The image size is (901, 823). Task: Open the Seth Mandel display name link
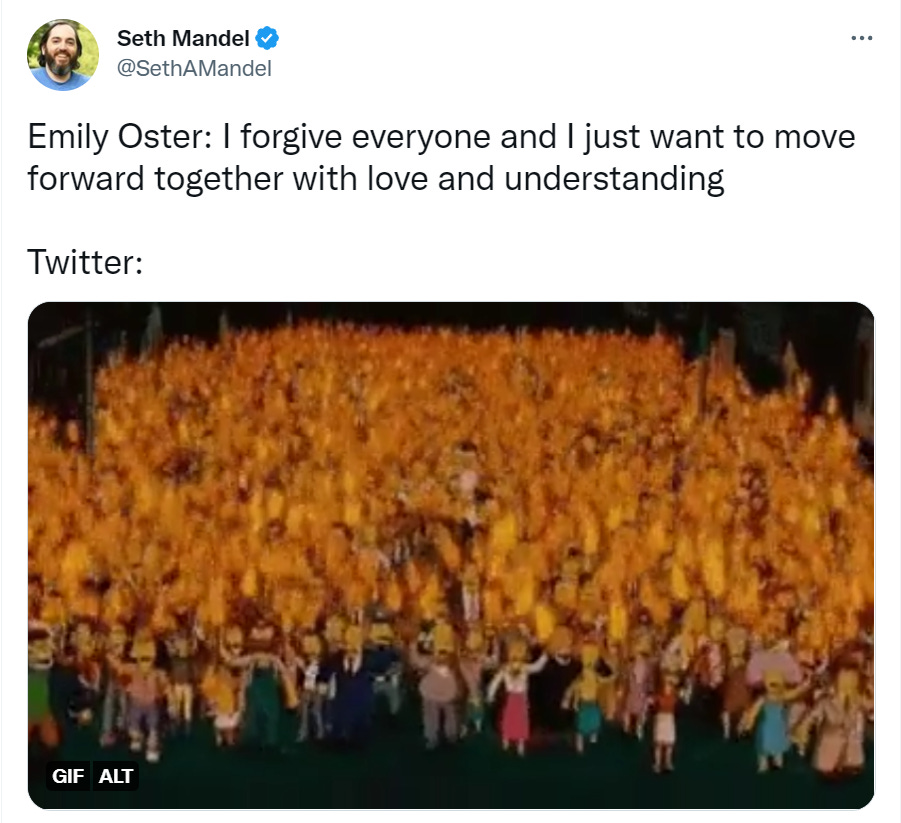coord(183,39)
